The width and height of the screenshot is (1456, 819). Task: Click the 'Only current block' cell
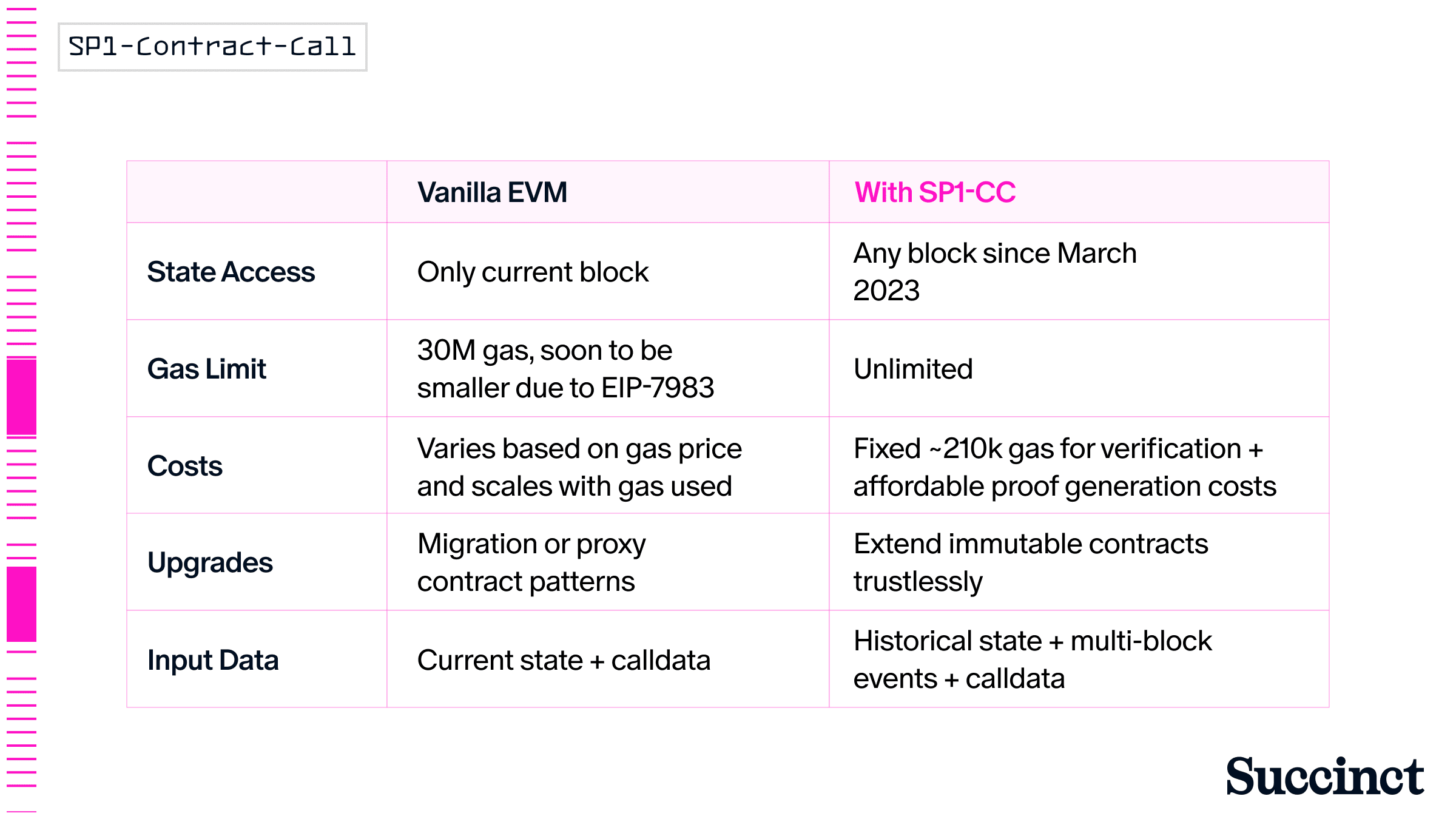pos(533,272)
